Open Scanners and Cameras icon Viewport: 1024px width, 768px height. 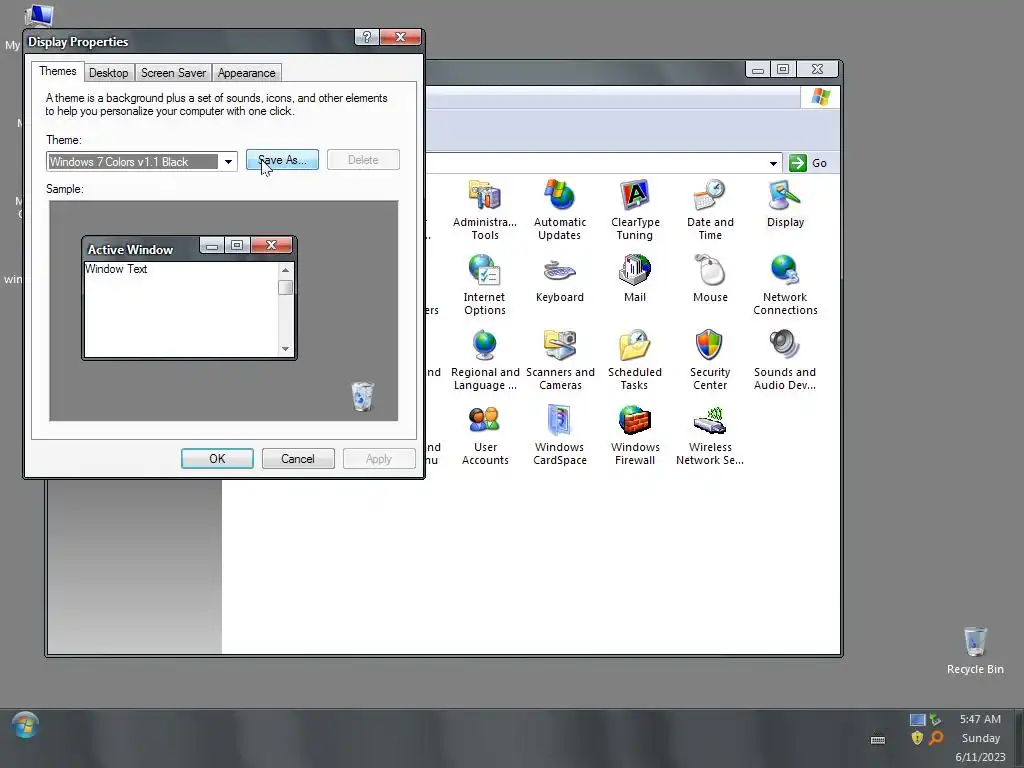point(560,360)
